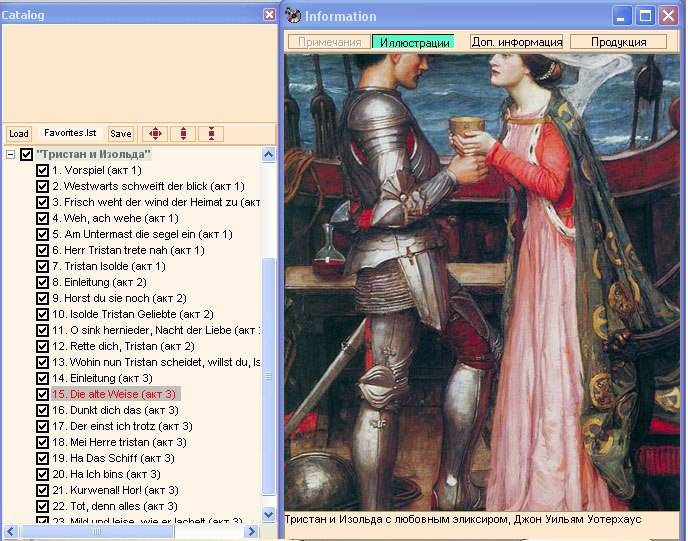Click the Tristan and Isolde painting illustration
The width and height of the screenshot is (688, 541).
(x=482, y=282)
